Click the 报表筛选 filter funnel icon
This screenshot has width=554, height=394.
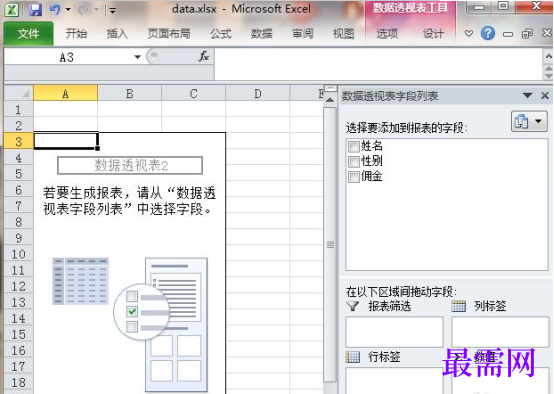[x=353, y=306]
